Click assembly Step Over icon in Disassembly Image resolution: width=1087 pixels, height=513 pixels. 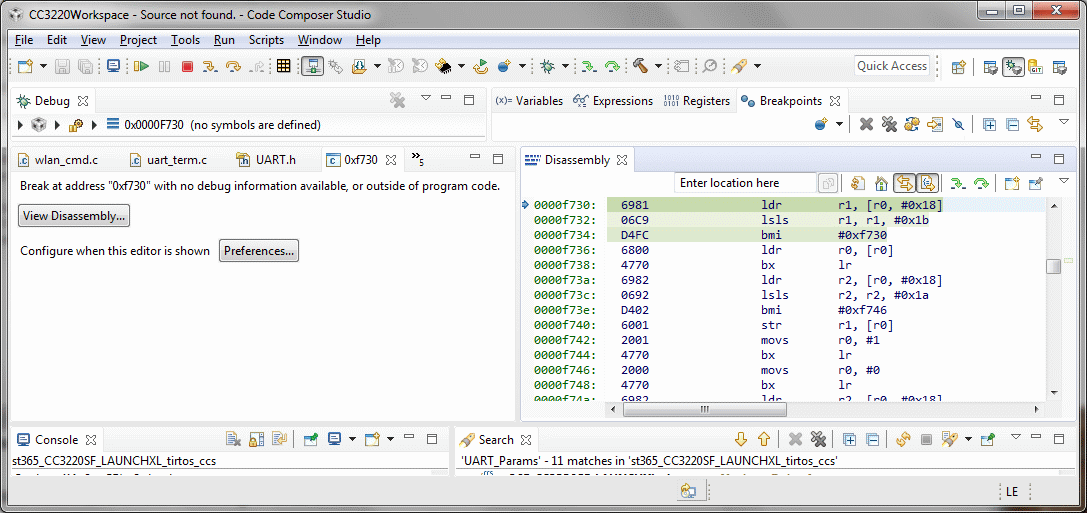981,183
